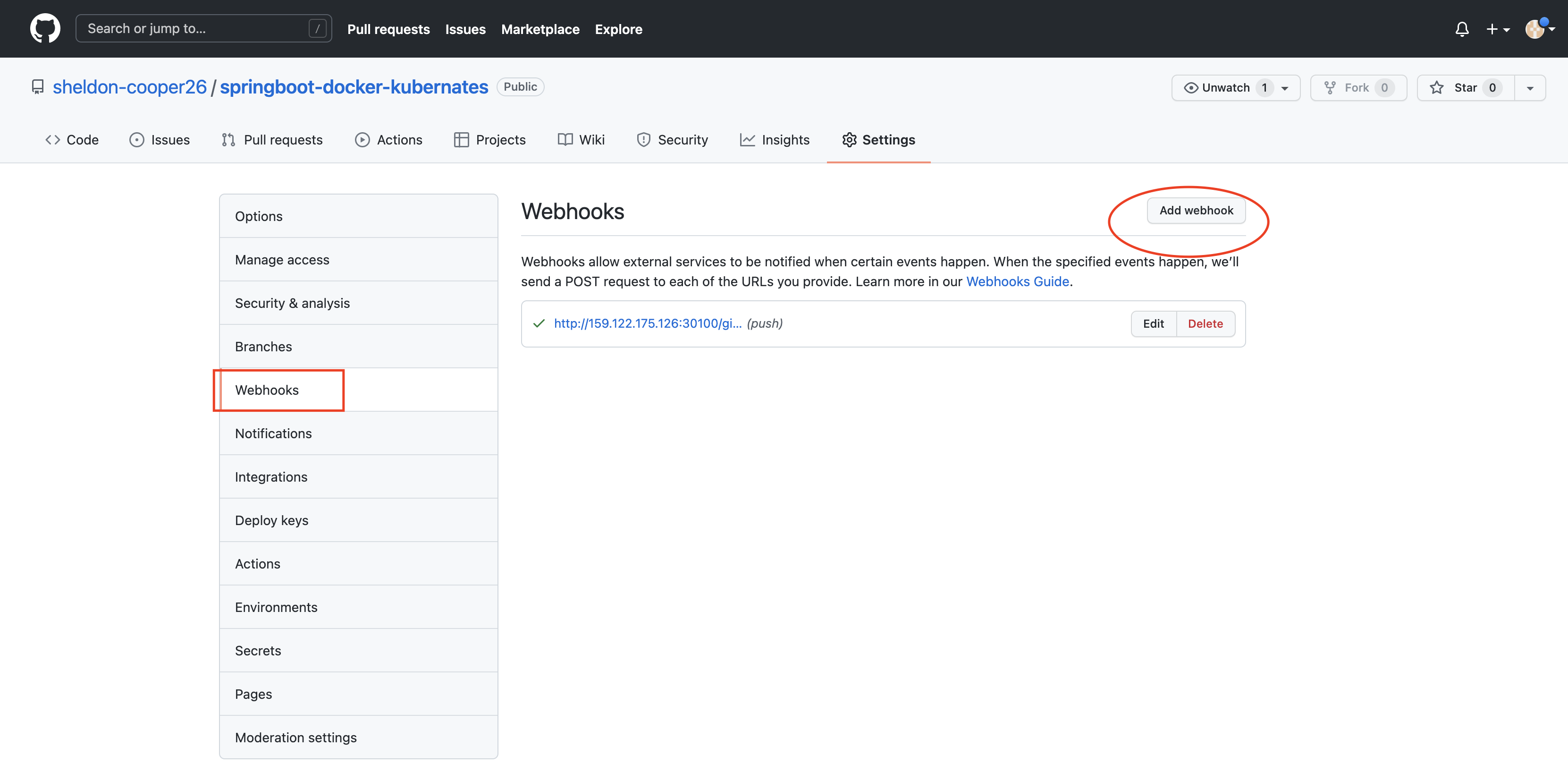Viewport: 1568px width, 781px height.
Task: Click the Security shield icon
Action: tap(643, 139)
